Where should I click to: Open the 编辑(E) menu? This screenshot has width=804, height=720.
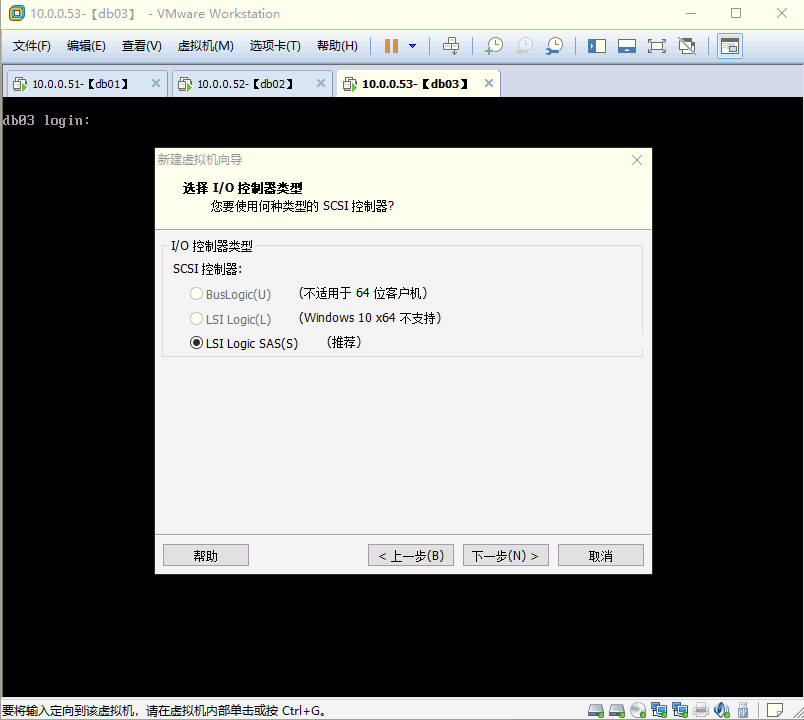(x=86, y=46)
